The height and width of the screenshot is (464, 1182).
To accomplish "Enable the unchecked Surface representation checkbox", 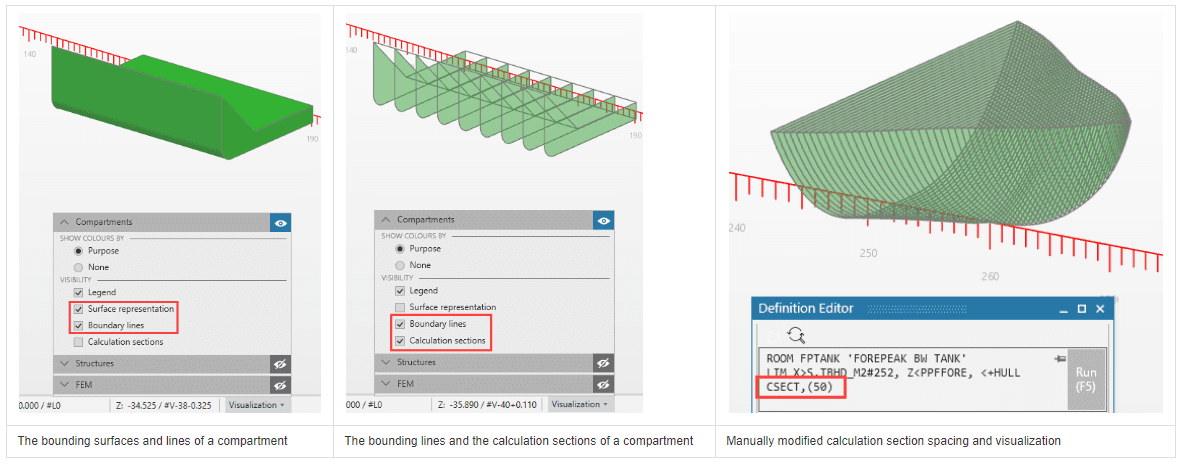I will coord(400,307).
